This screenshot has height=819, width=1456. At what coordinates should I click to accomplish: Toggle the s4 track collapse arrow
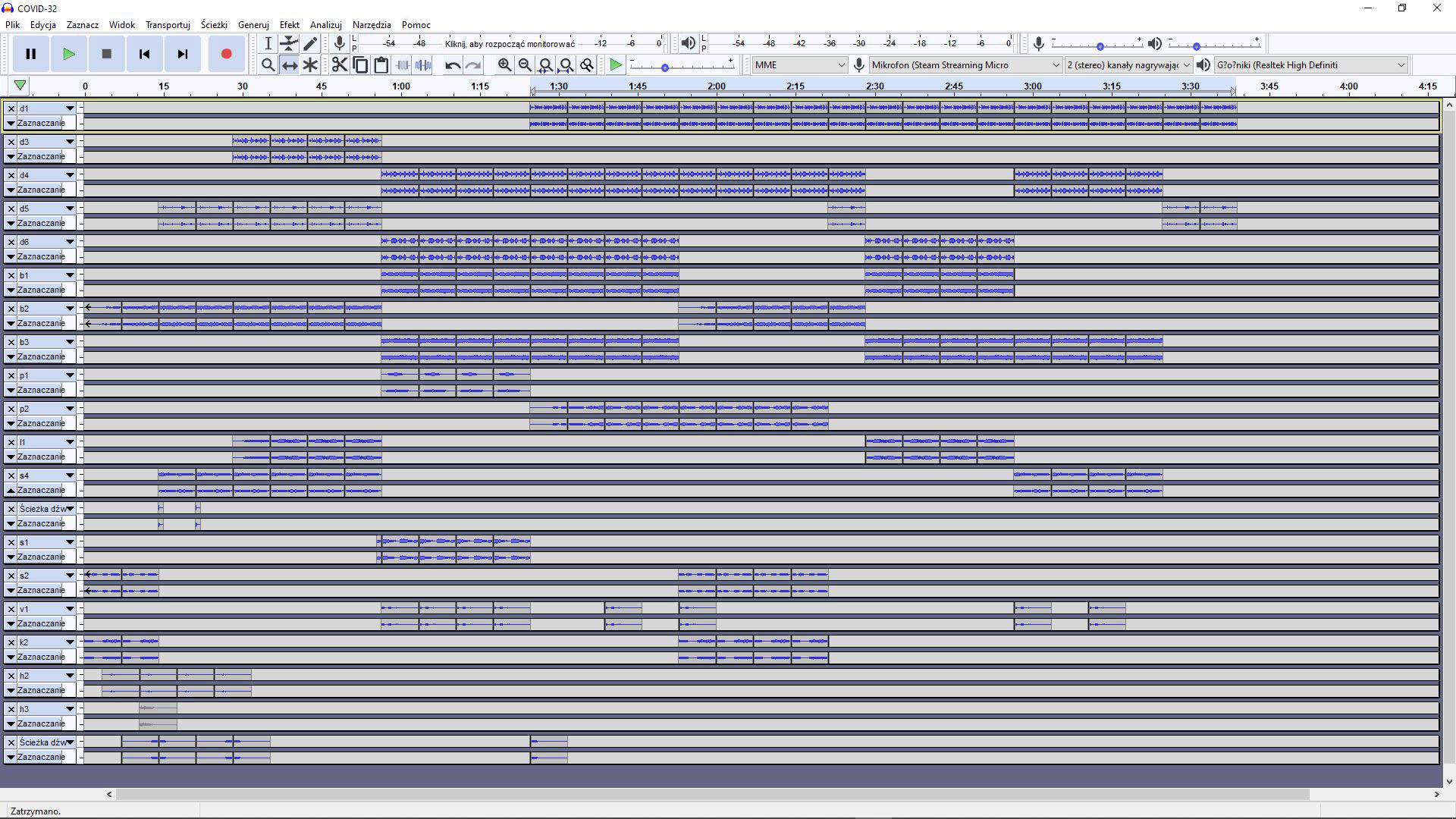[11, 490]
